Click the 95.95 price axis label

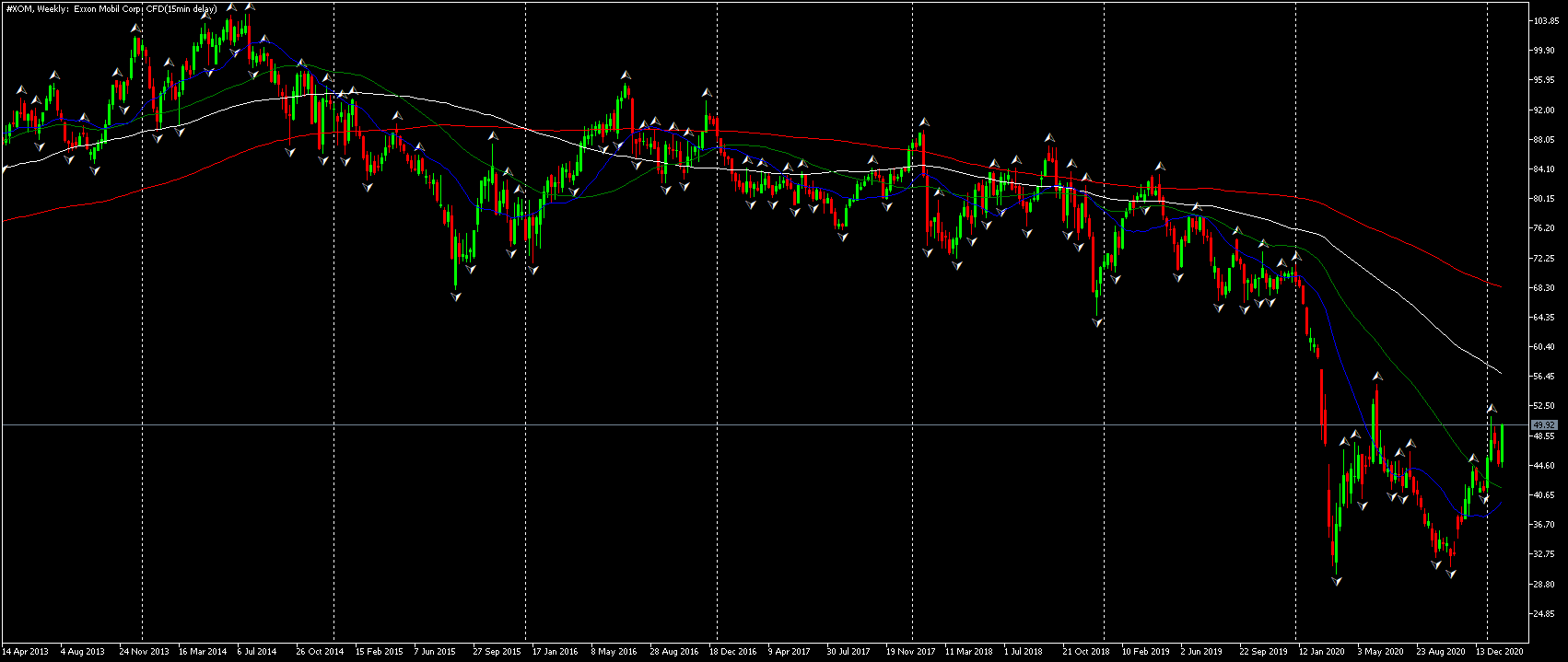coord(1542,80)
